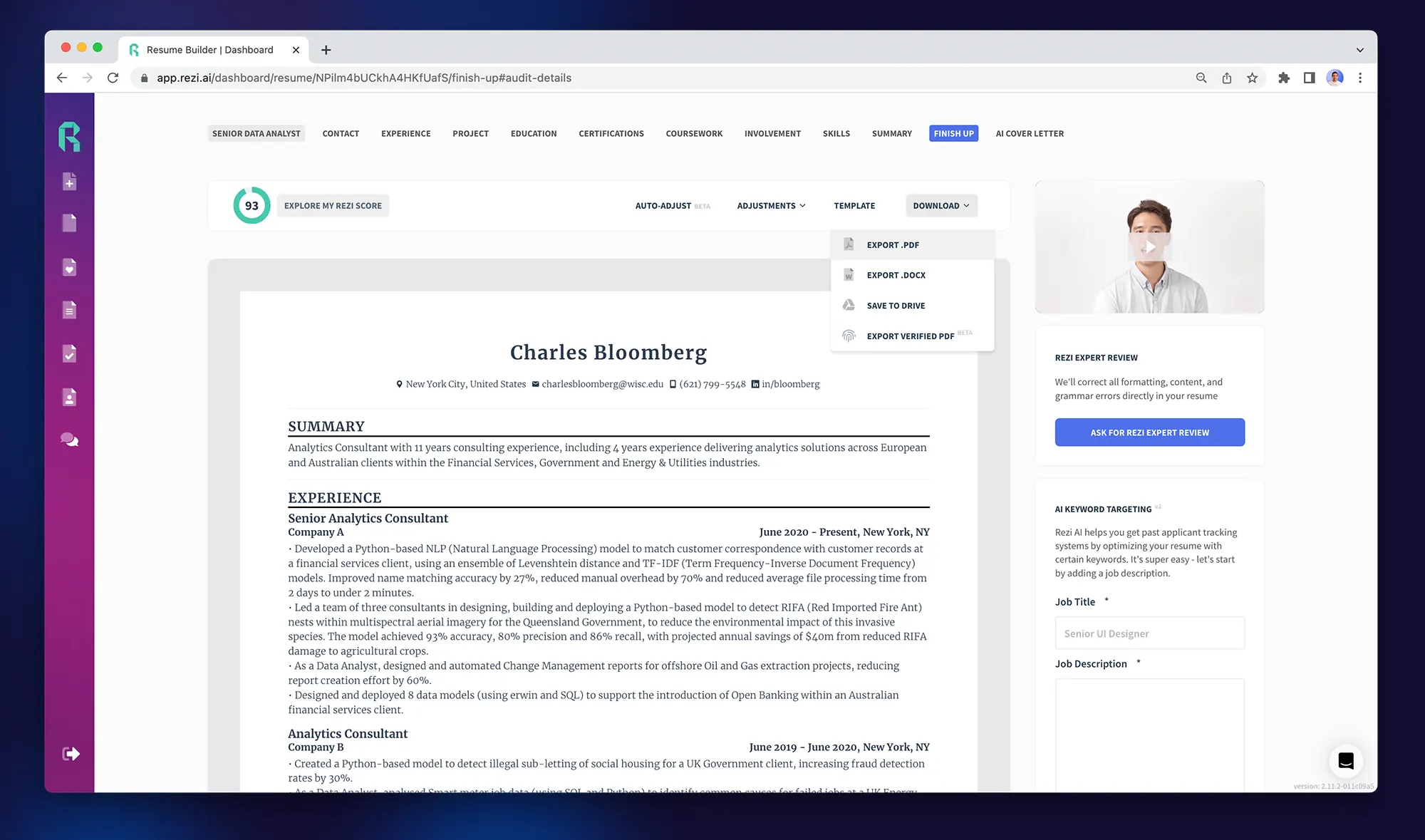Open the Coursework tab
The image size is (1425, 840).
(694, 134)
